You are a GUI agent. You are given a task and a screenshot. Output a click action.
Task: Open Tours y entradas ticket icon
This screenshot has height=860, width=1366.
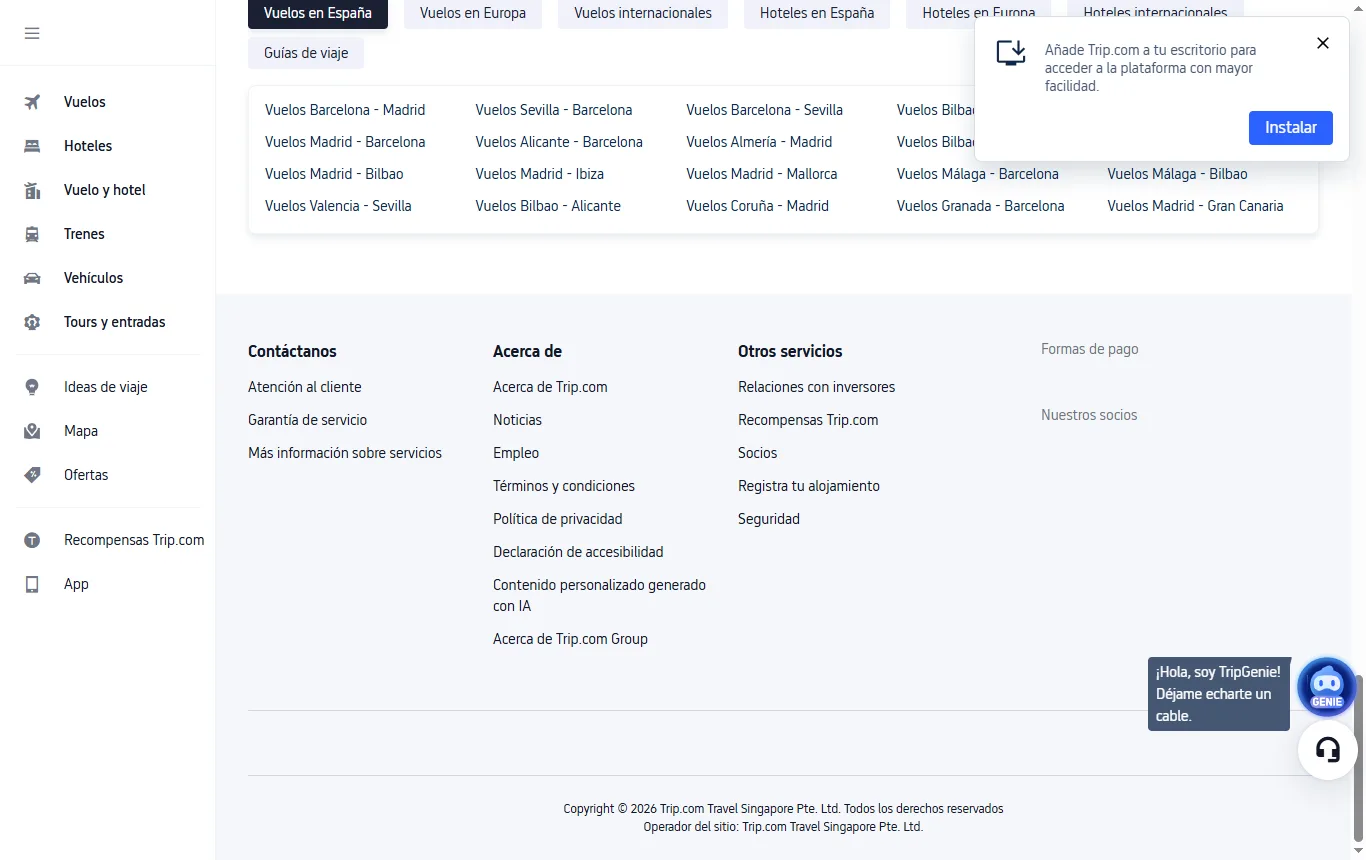tap(32, 322)
